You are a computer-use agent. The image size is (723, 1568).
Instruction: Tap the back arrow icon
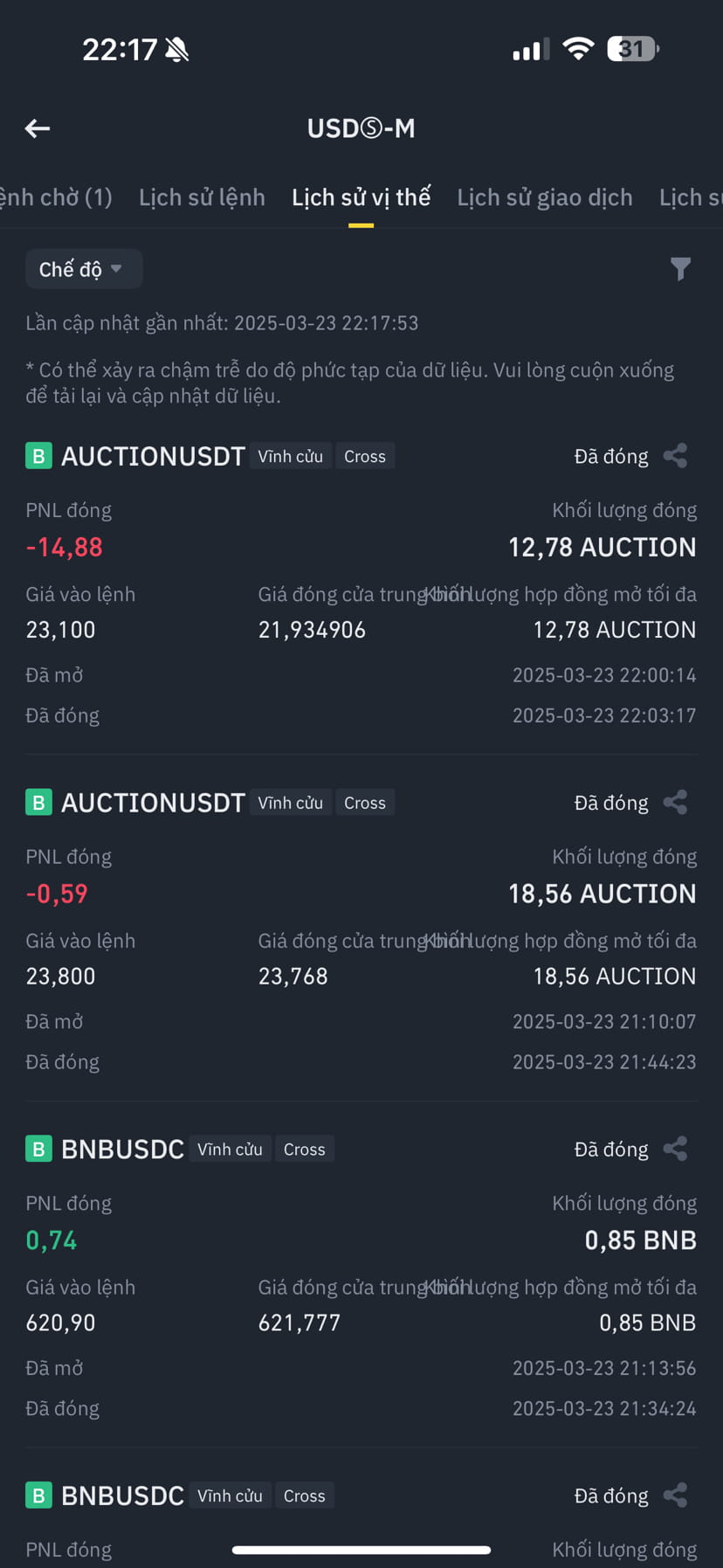38,128
